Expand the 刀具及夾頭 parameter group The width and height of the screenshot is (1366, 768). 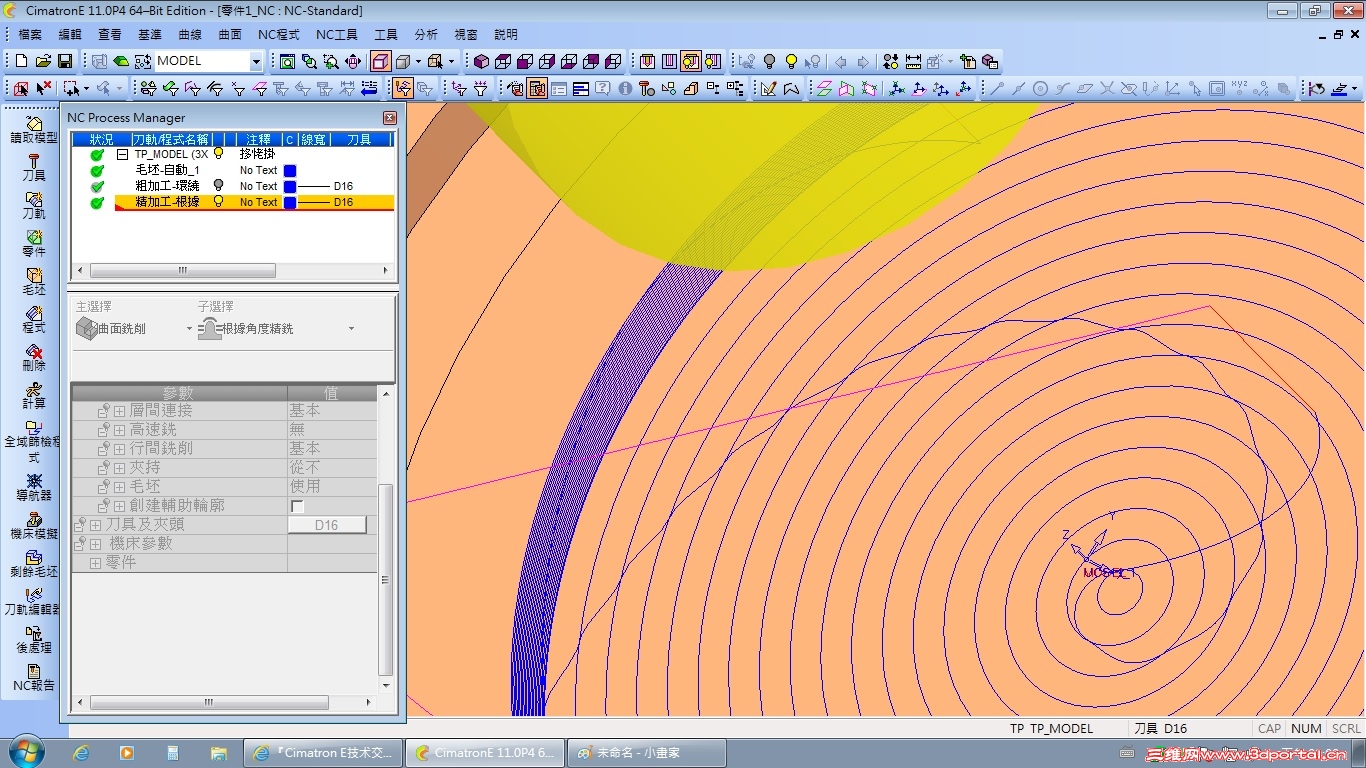(96, 525)
